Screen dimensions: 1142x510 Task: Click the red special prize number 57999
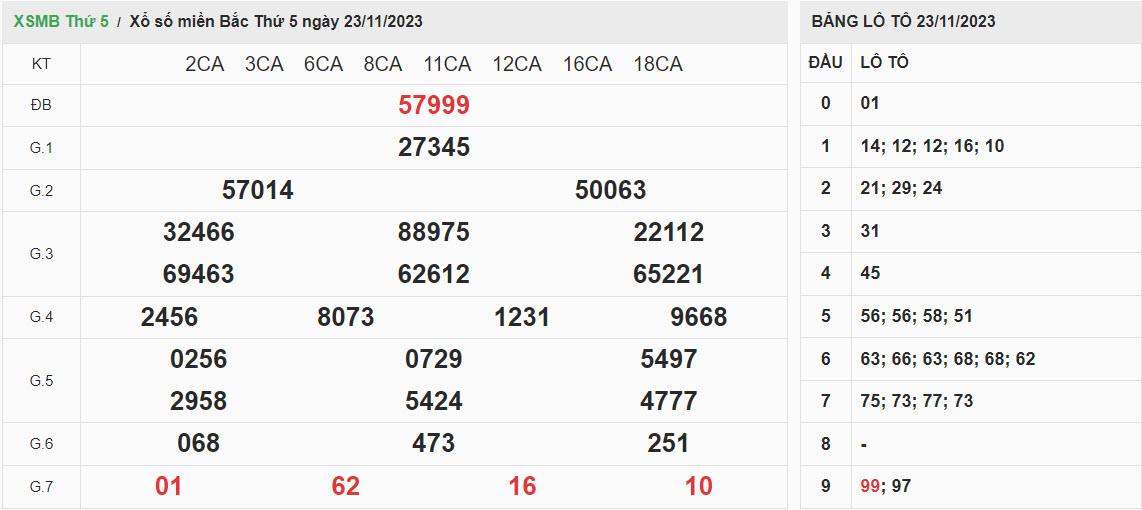point(434,105)
